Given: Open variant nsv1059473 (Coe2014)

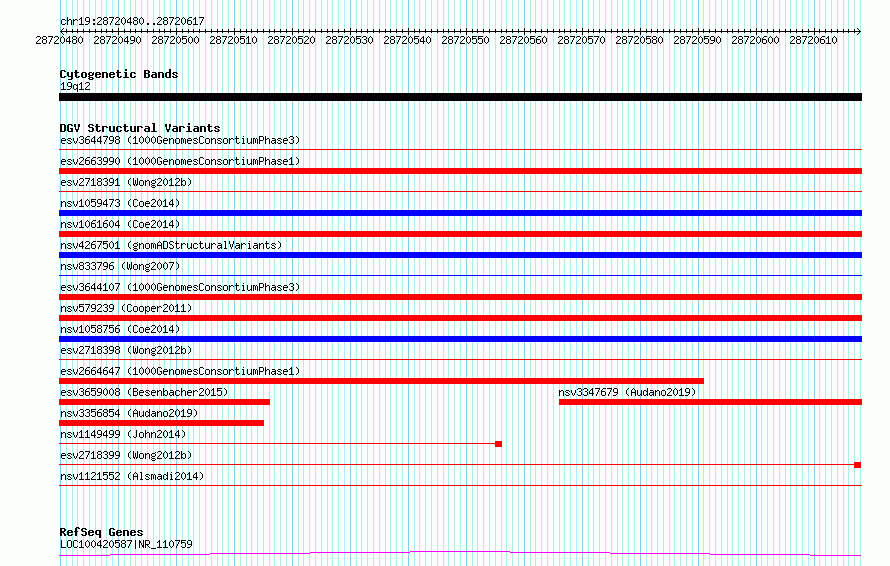Looking at the screenshot, I should 120,203.
